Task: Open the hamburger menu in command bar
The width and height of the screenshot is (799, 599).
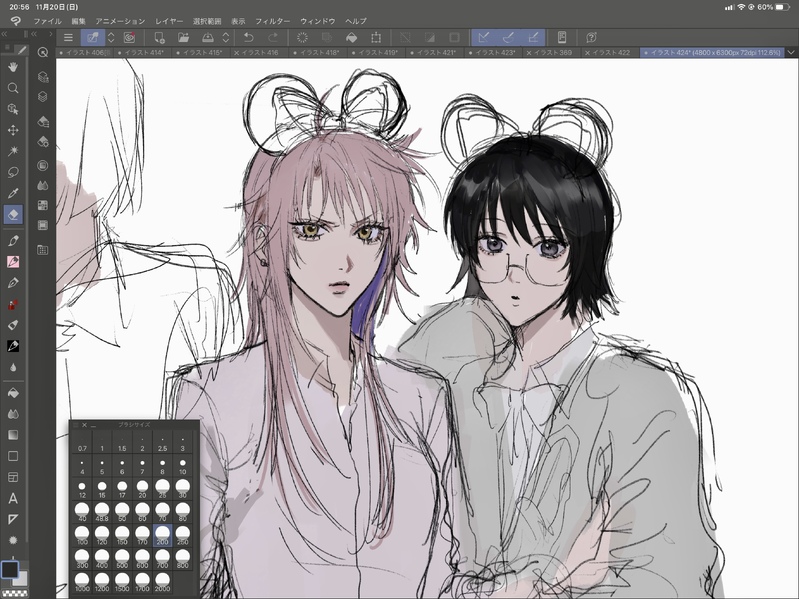Action: click(68, 37)
